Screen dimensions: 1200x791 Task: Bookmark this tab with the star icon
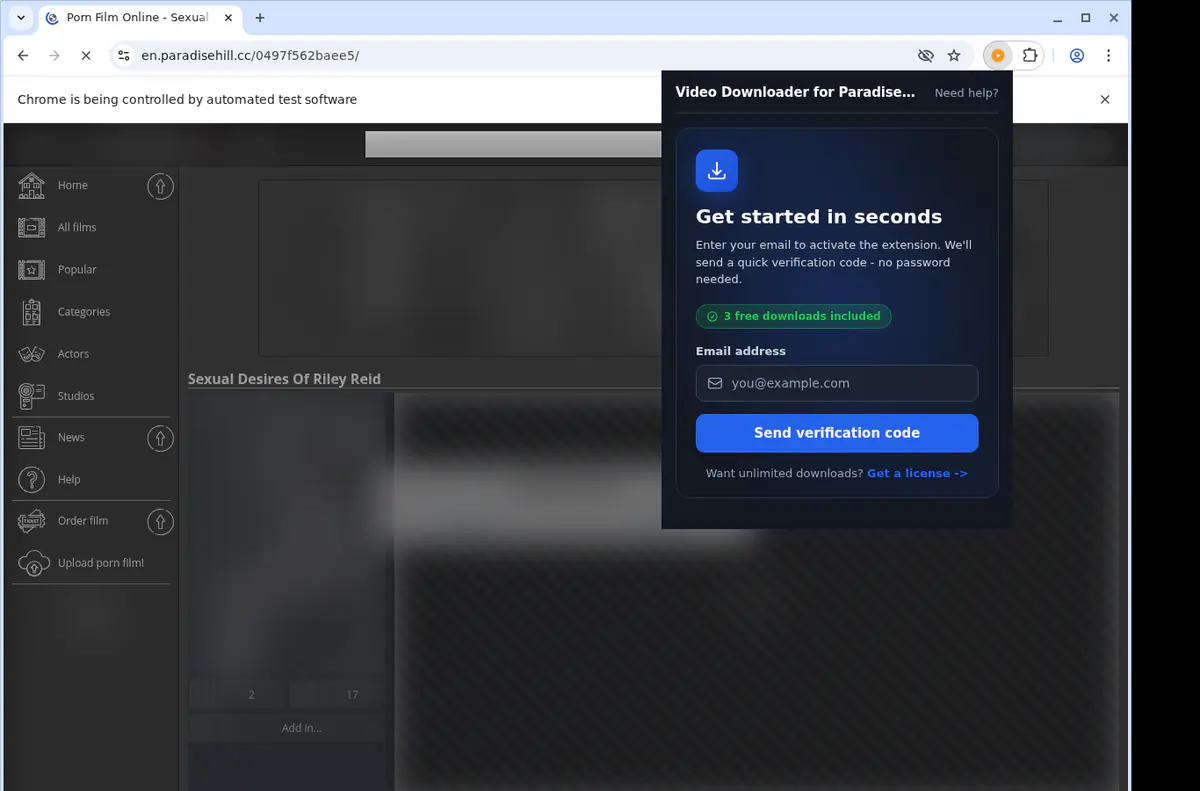tap(954, 56)
